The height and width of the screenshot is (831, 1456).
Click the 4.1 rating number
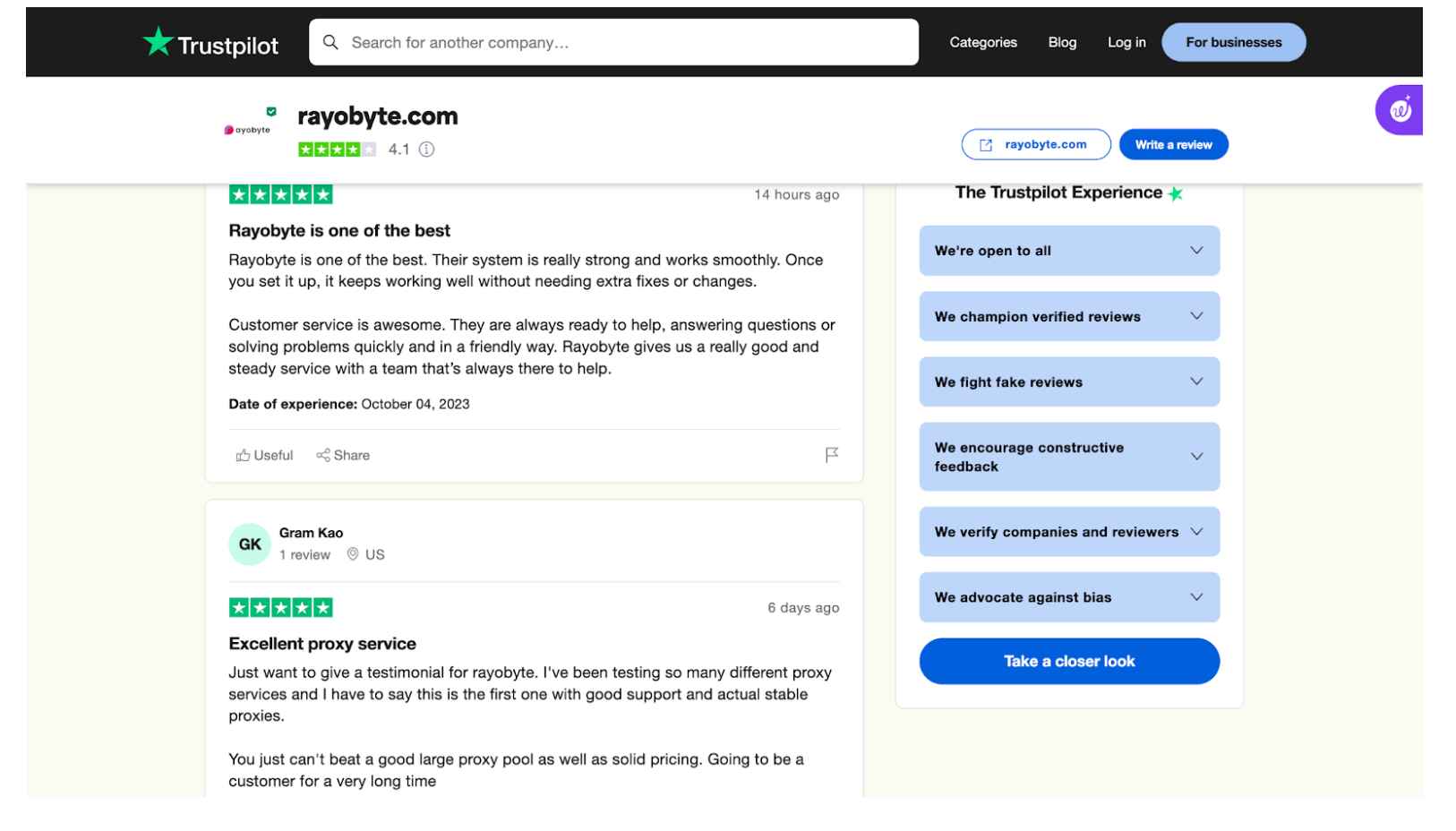pos(398,150)
